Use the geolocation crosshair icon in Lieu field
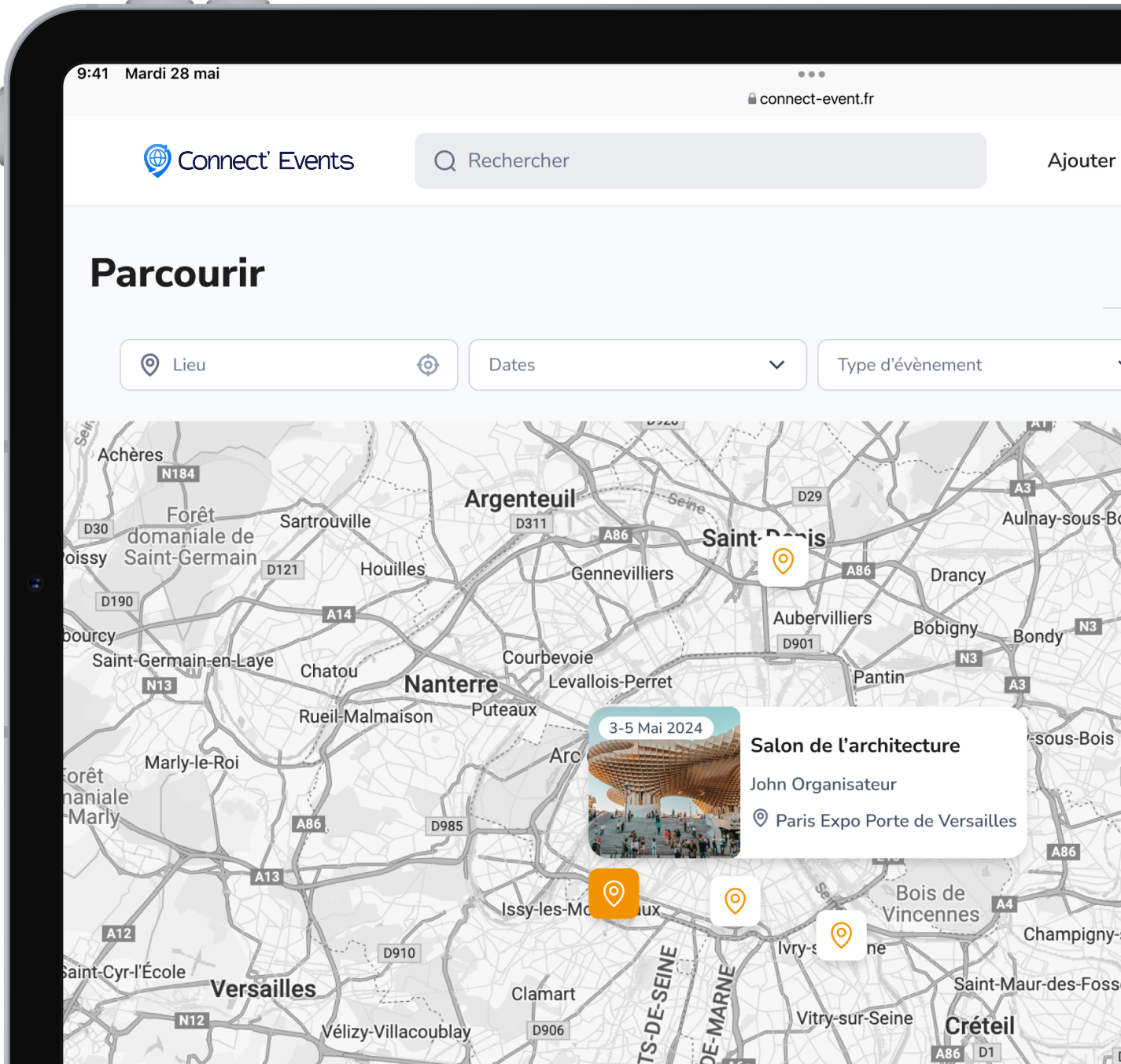 [428, 365]
